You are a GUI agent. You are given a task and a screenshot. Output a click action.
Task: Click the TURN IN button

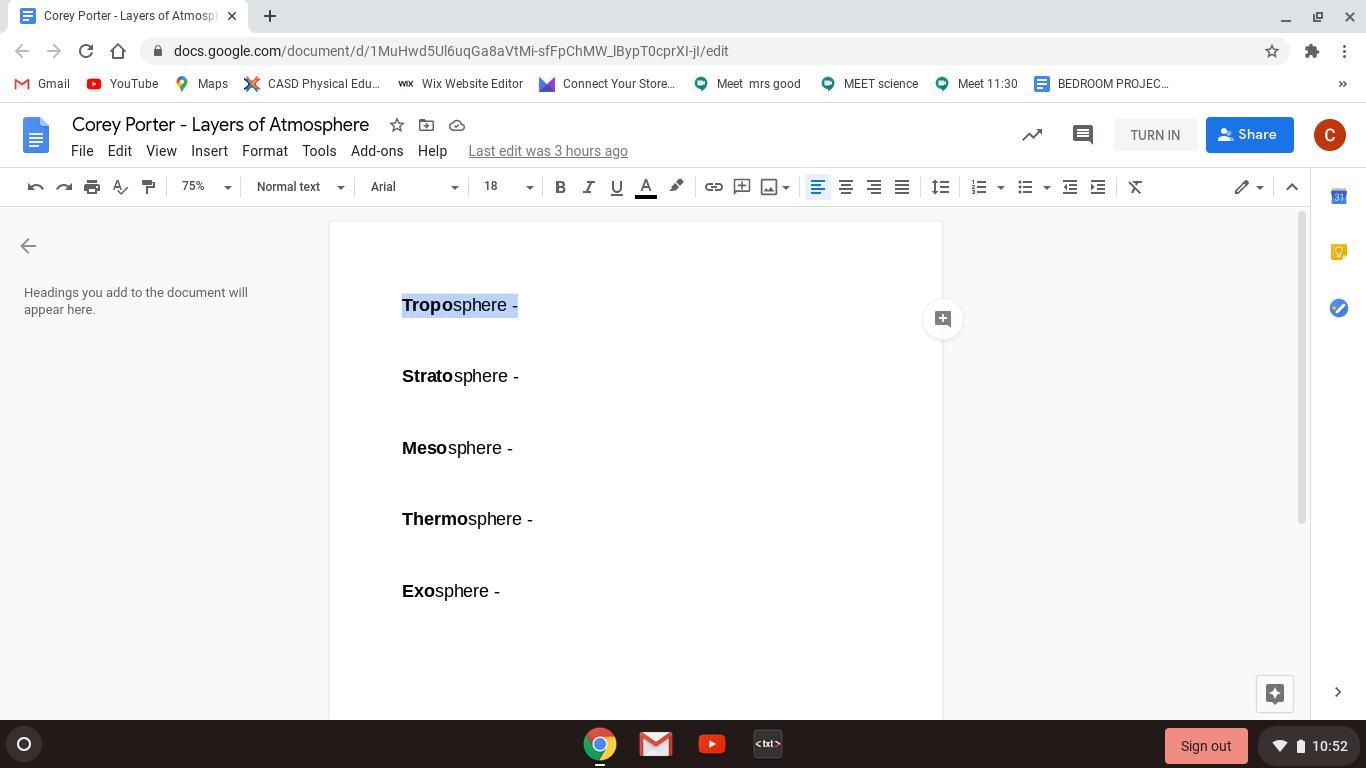pyautogui.click(x=1154, y=135)
